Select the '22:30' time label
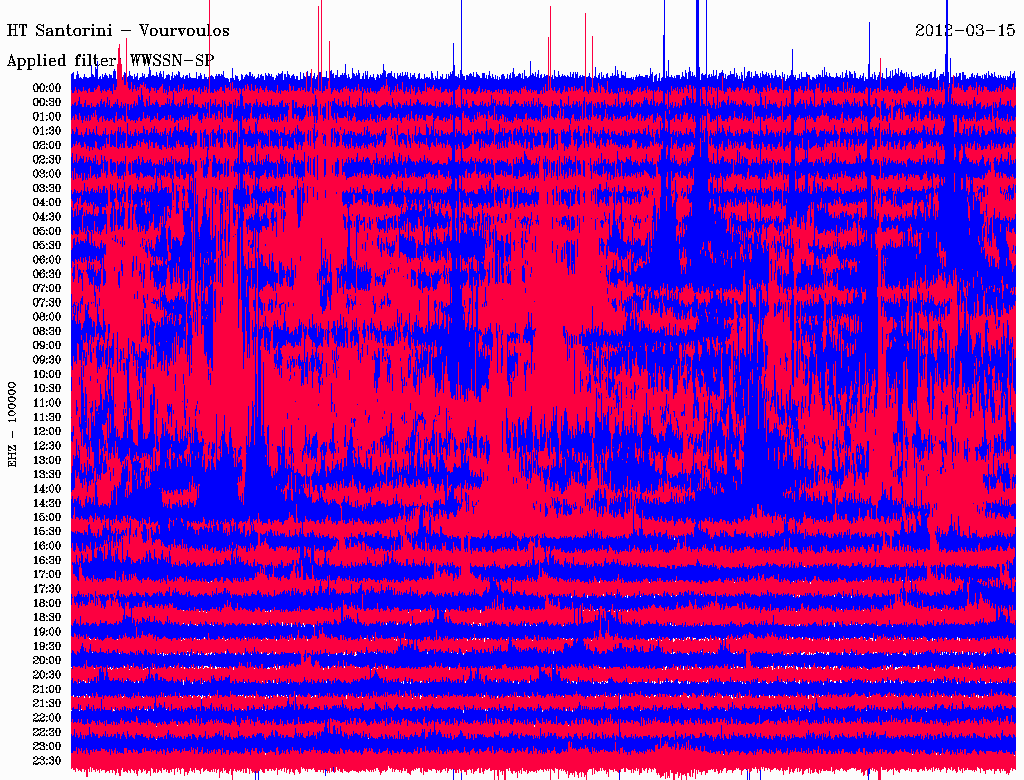The image size is (1024, 780). coord(47,732)
